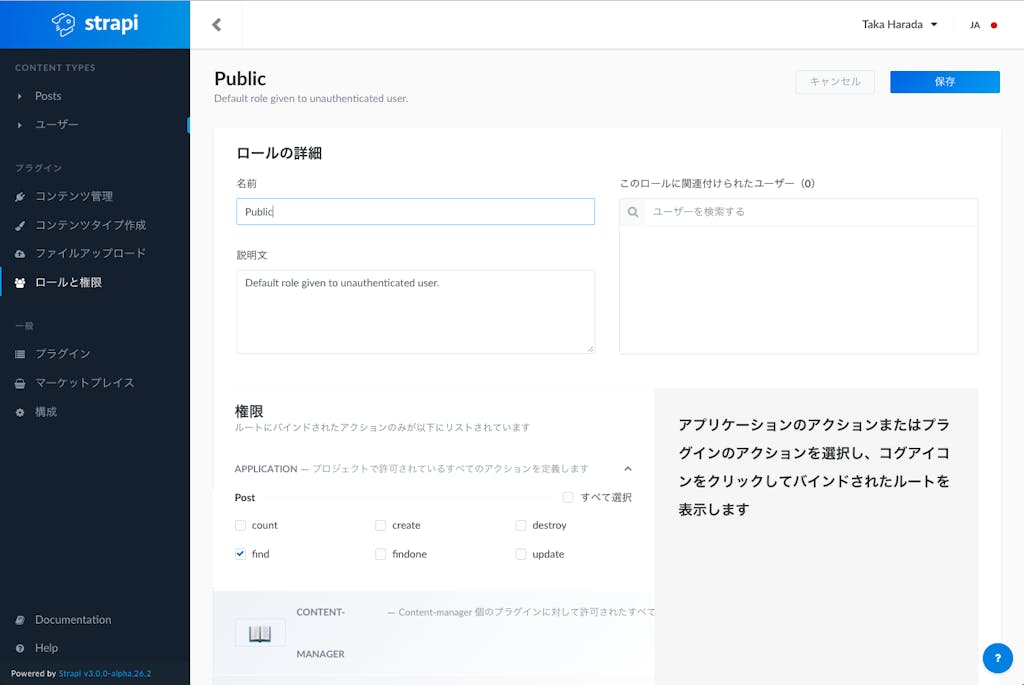Open the Documentation link

[73, 619]
